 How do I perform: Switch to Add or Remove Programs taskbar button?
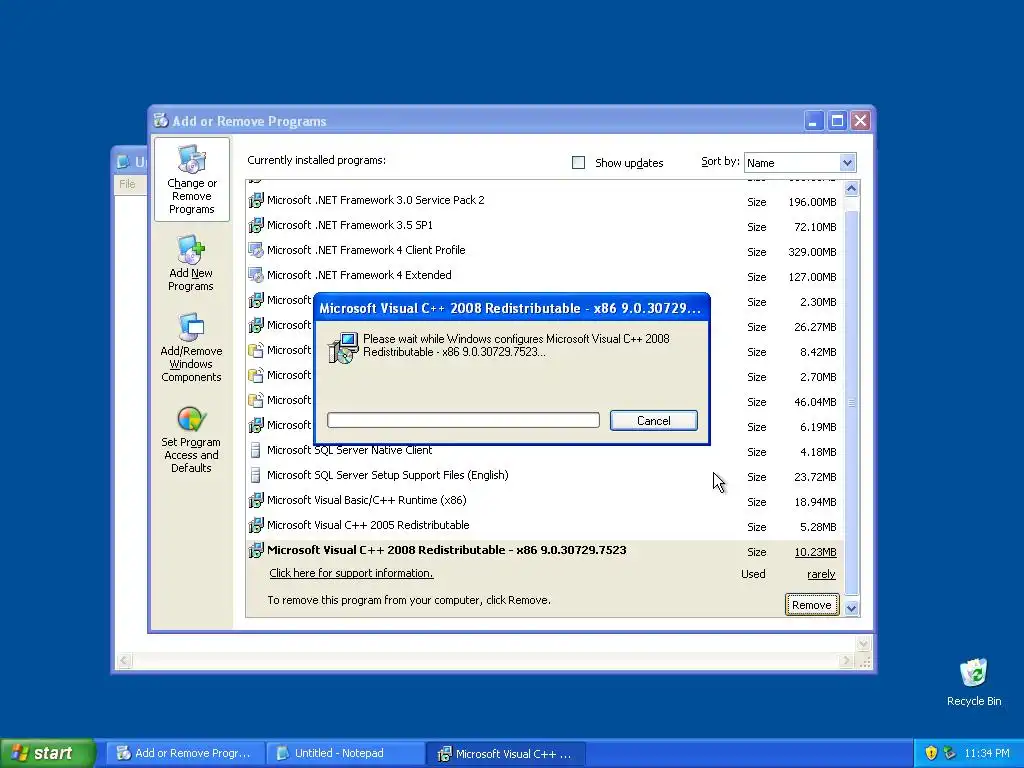pos(185,753)
